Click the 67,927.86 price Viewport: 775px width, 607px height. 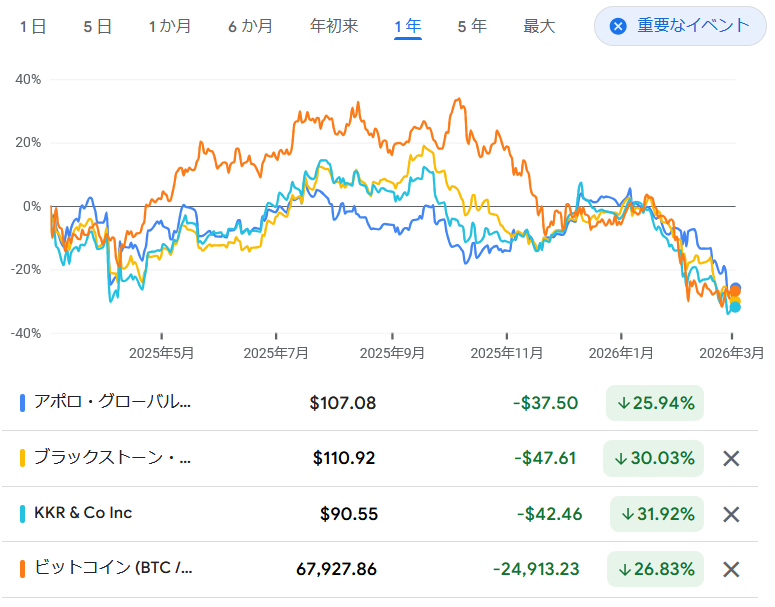(337, 569)
